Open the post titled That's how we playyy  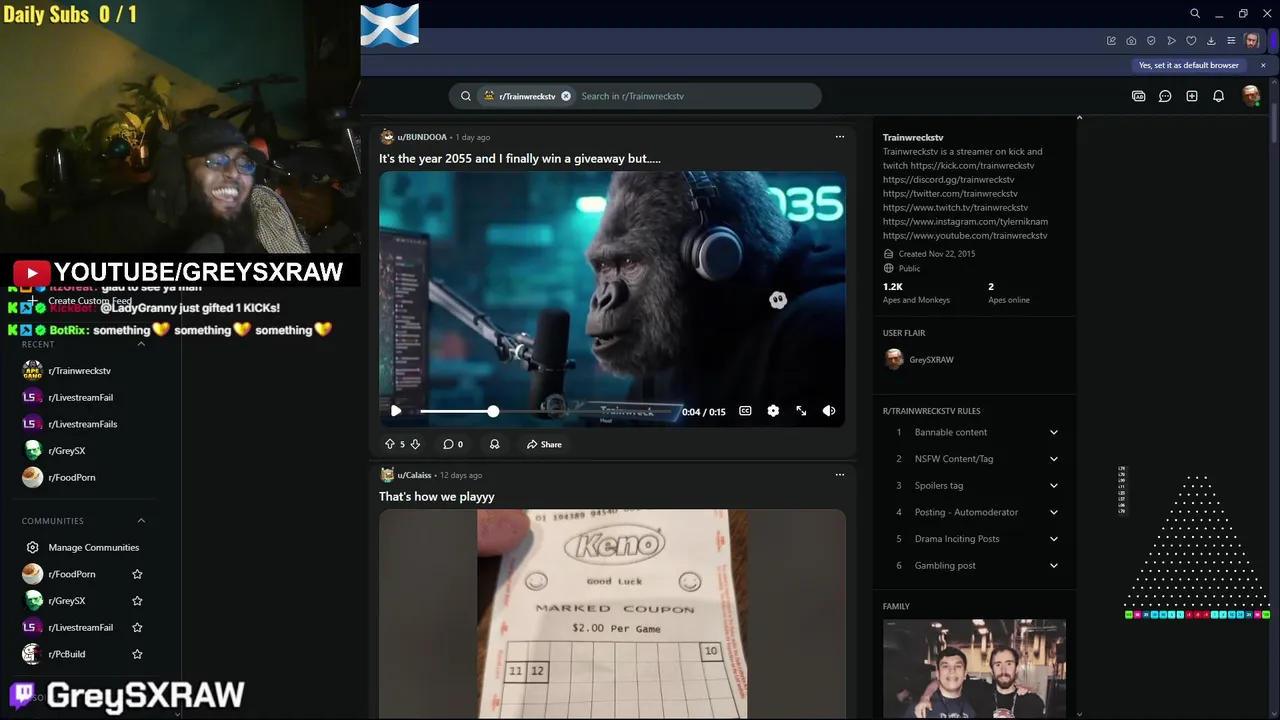[x=436, y=496]
